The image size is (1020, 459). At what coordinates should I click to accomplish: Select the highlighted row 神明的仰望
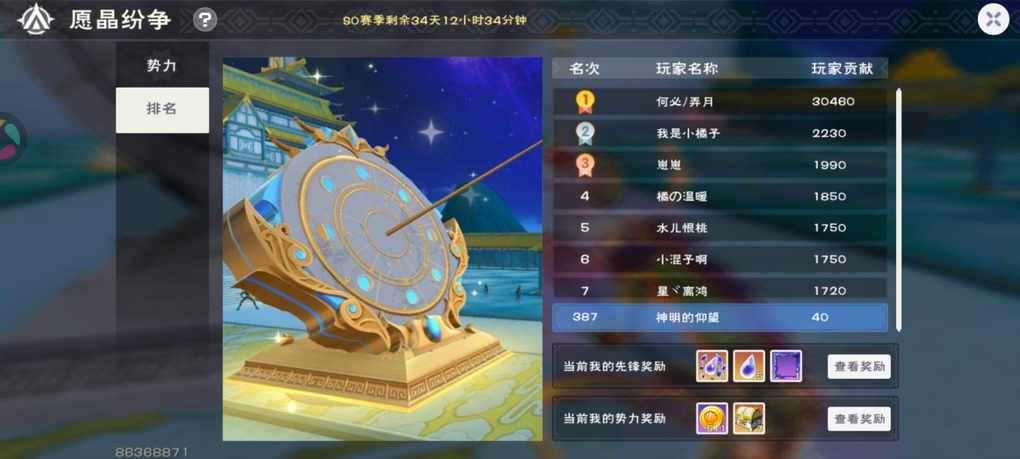click(x=720, y=317)
